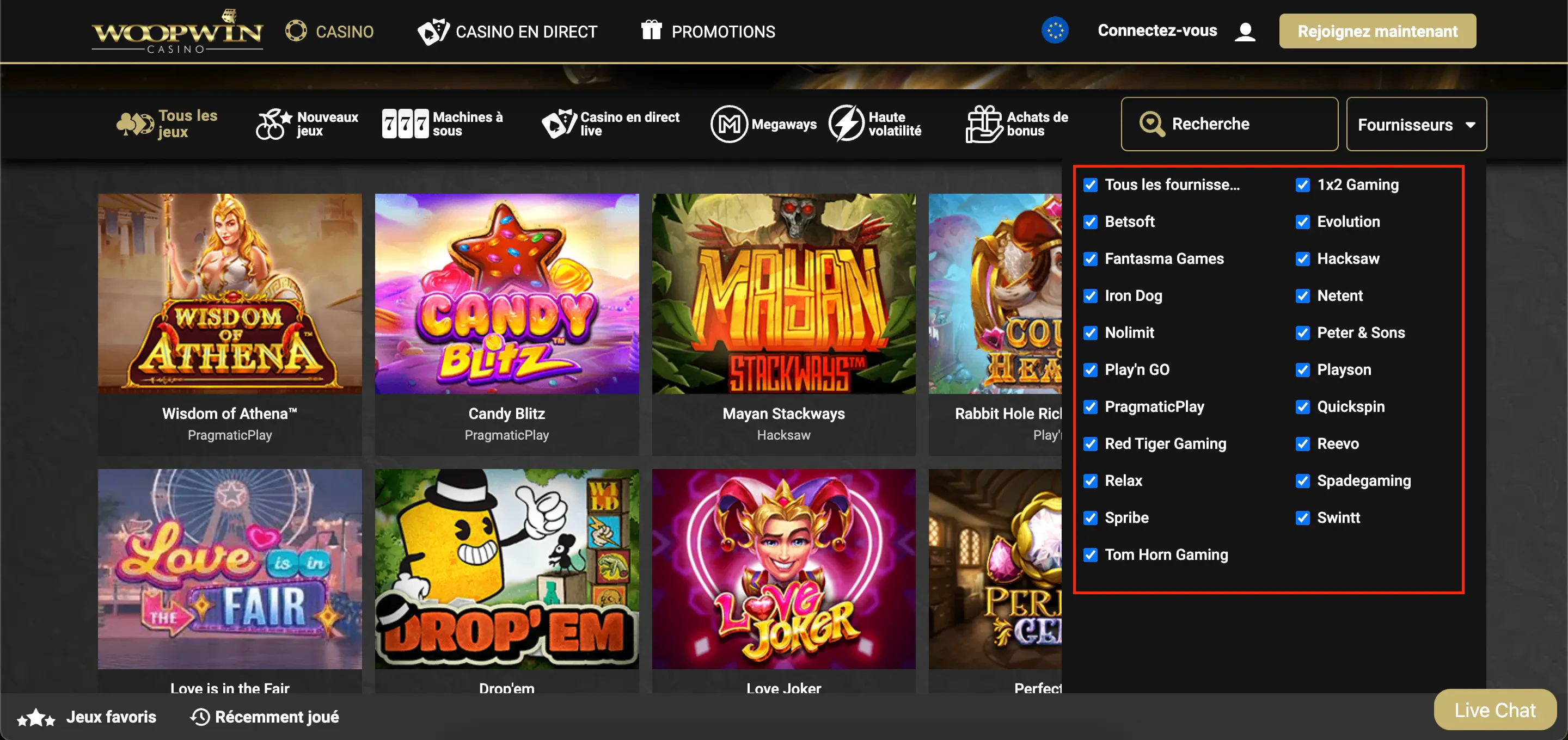Click the Récemment joué clock icon
The image size is (1568, 740).
pyautogui.click(x=200, y=717)
